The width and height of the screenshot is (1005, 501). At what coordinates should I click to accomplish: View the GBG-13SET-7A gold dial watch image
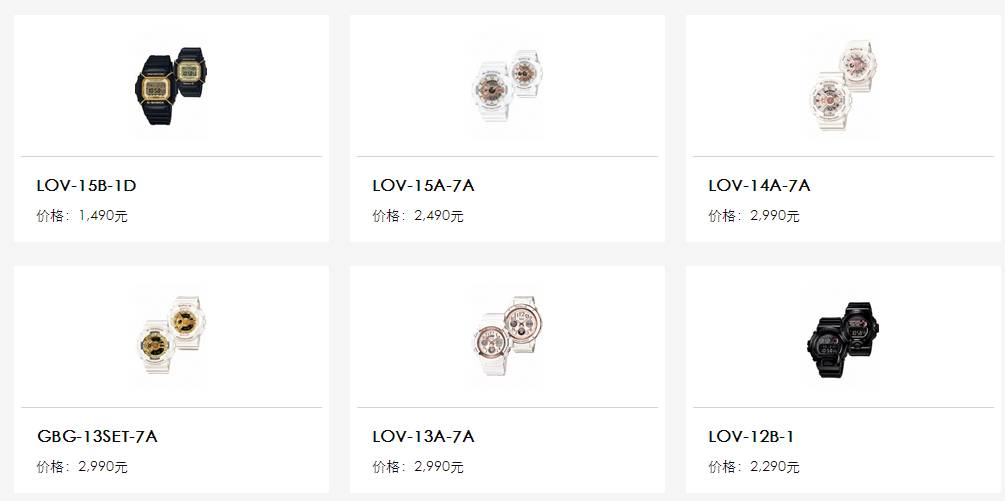click(x=171, y=334)
